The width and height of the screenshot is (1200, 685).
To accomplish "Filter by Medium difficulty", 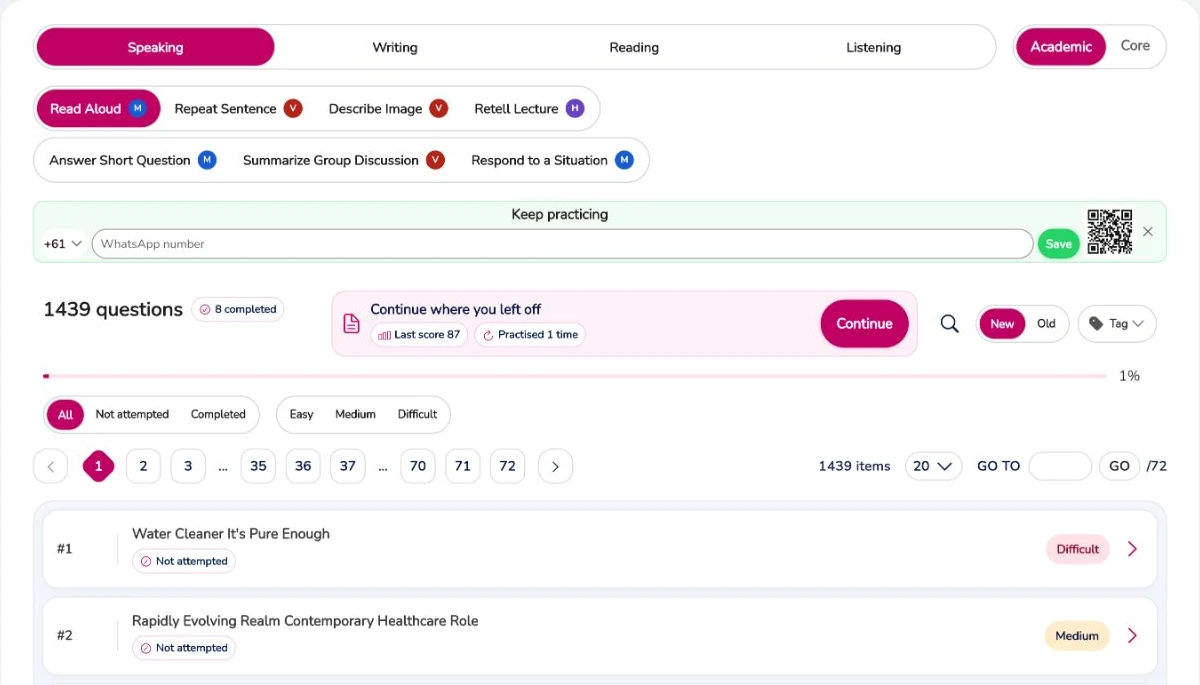I will [x=355, y=414].
